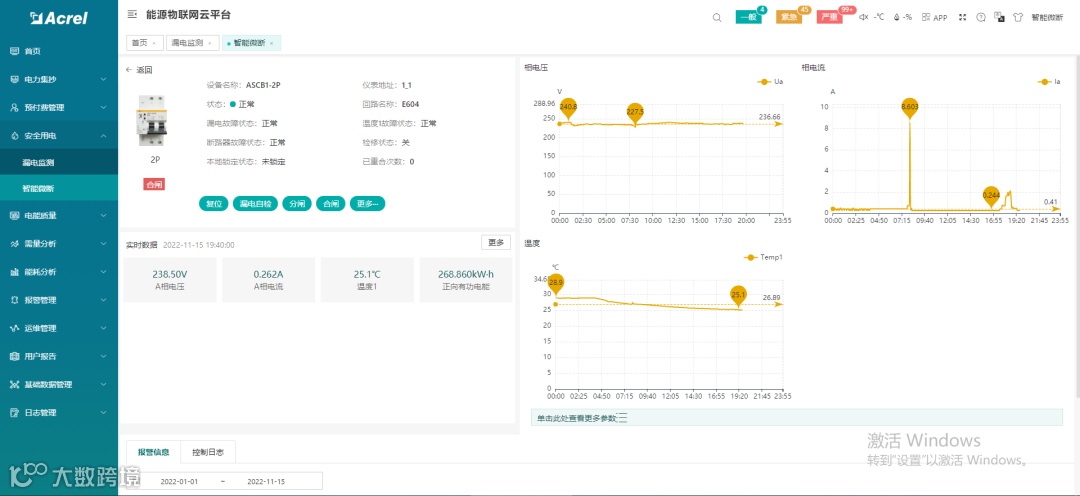1080x496 pixels.
Task: Switch language with translate icon
Action: click(999, 17)
